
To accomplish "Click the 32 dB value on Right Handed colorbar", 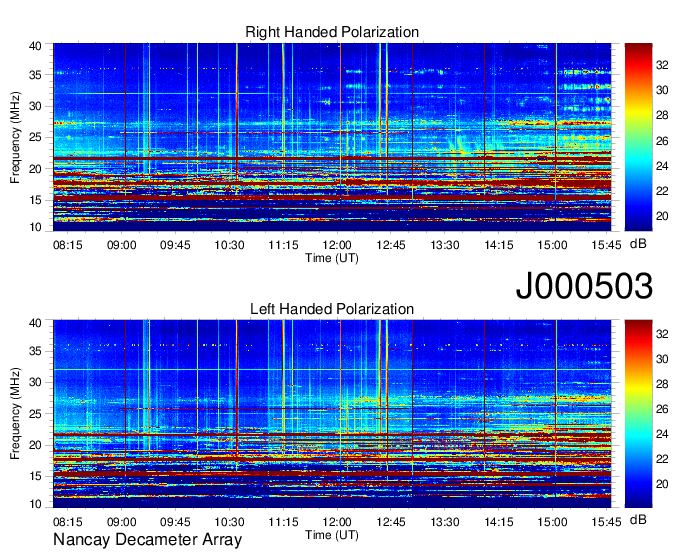I will [x=662, y=65].
